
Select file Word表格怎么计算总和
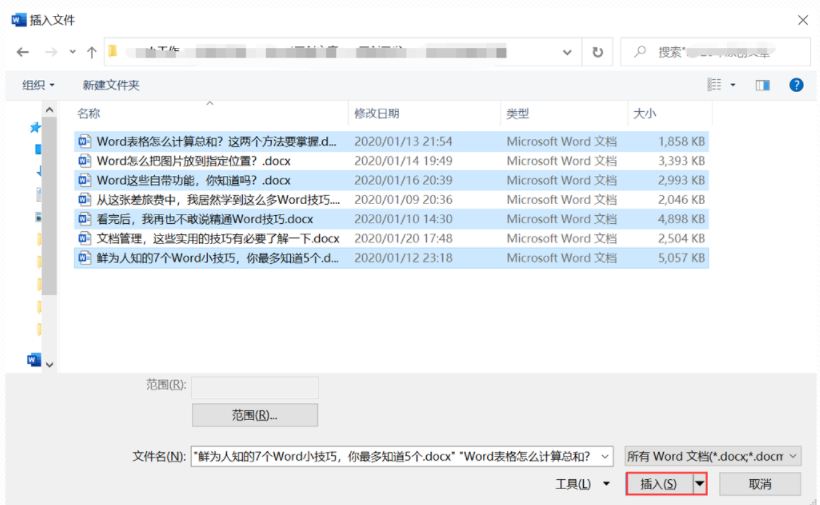click(x=391, y=141)
